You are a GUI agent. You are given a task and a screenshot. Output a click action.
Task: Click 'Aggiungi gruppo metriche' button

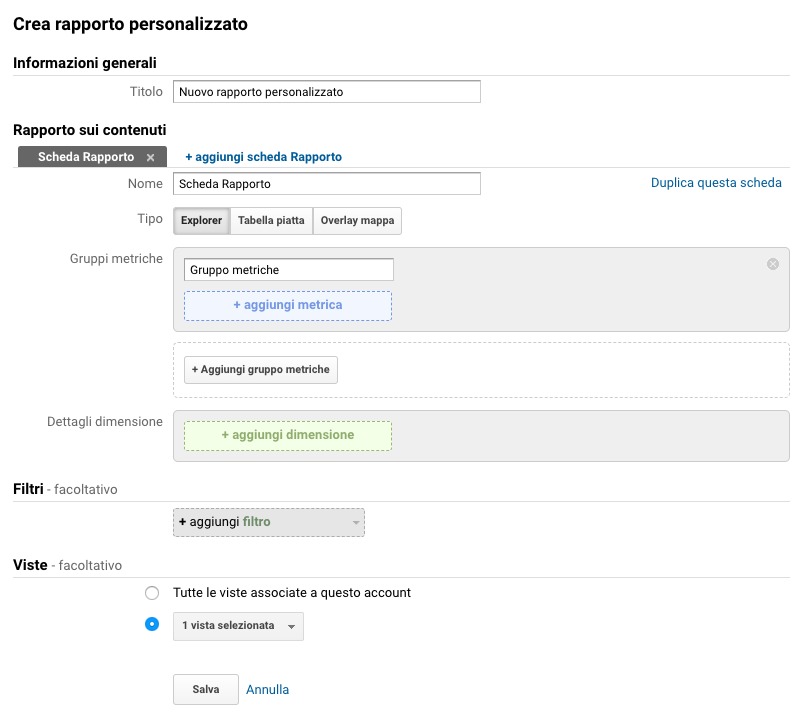click(261, 370)
